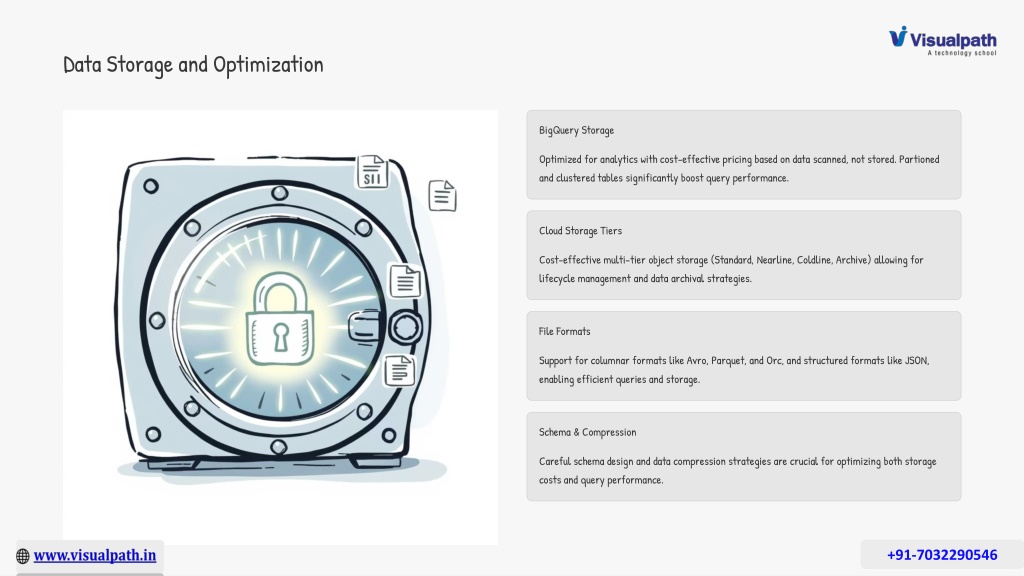
Task: Click the document icon above the vault handle
Action: pos(405,281)
